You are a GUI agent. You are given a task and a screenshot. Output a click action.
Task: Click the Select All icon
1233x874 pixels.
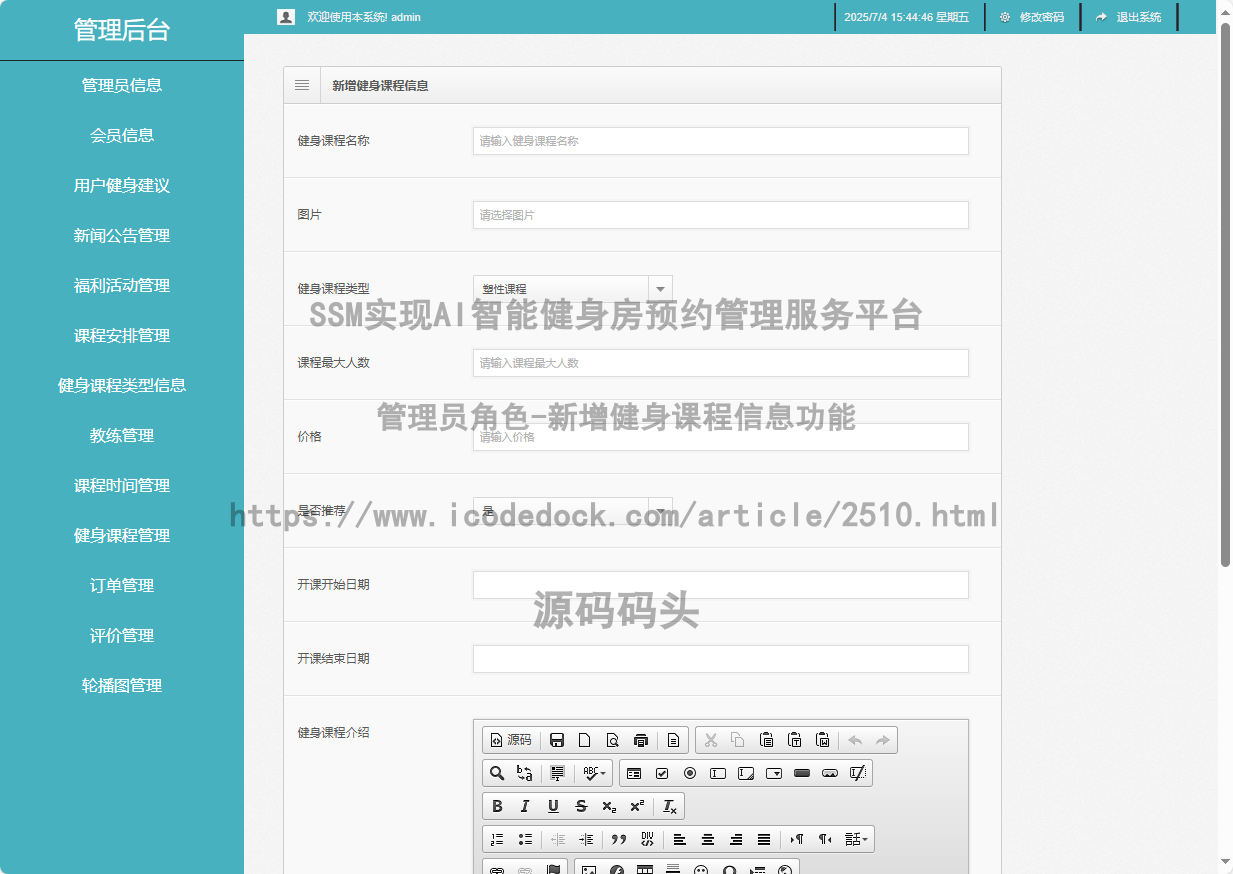(557, 773)
